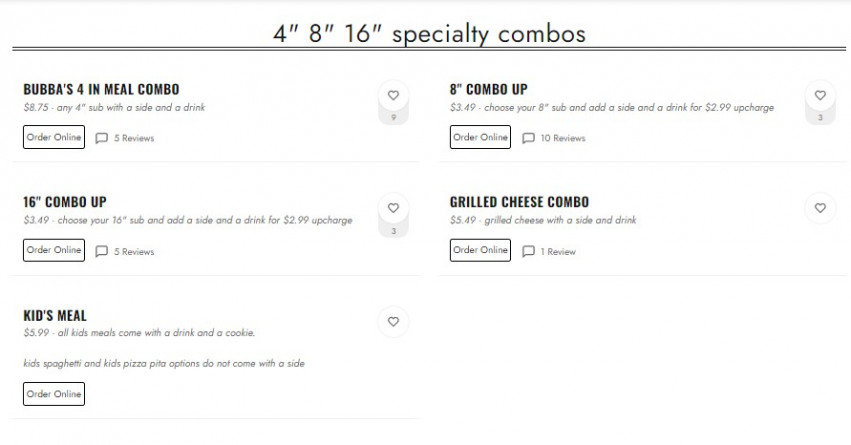851x445 pixels.
Task: Select comment icon for 16" Combo Up reviews
Action: coord(101,251)
